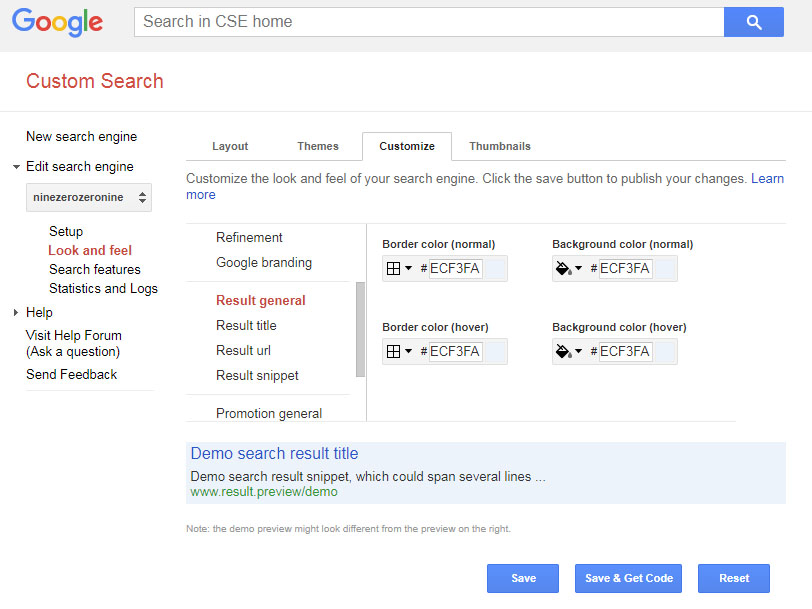Switch to the Themes tab
Screen dimensions: 812x609
[x=317, y=146]
